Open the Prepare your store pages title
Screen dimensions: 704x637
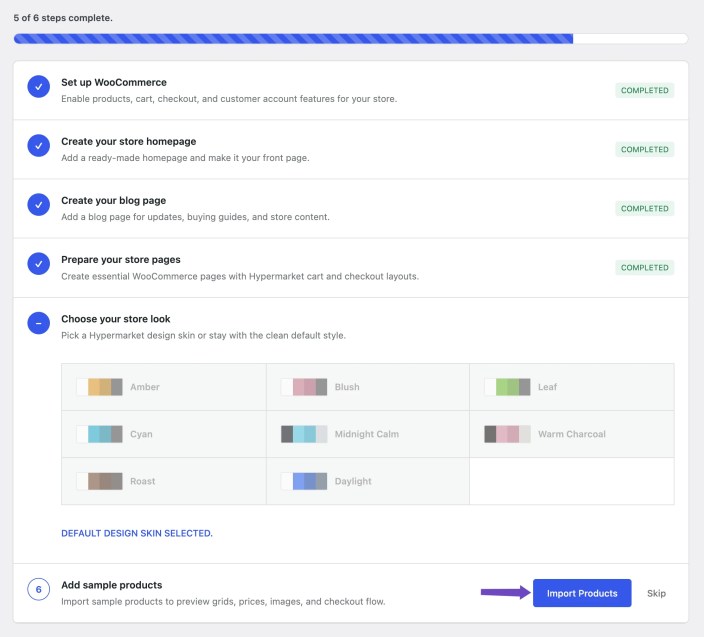point(121,259)
